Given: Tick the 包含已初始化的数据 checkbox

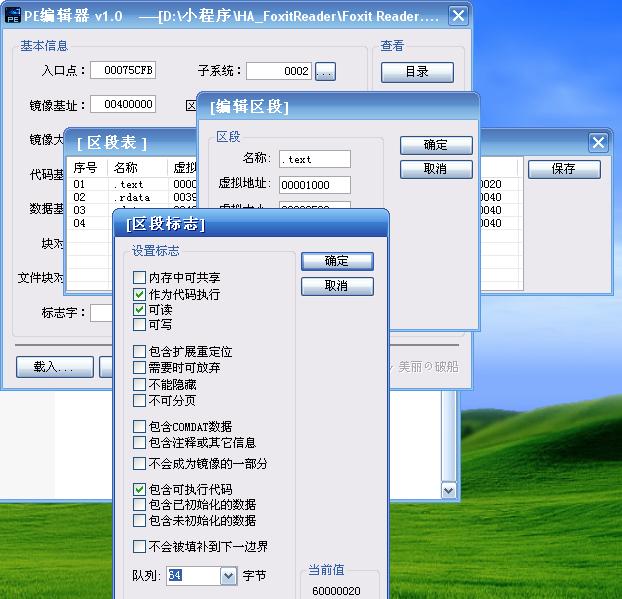Looking at the screenshot, I should click(139, 505).
